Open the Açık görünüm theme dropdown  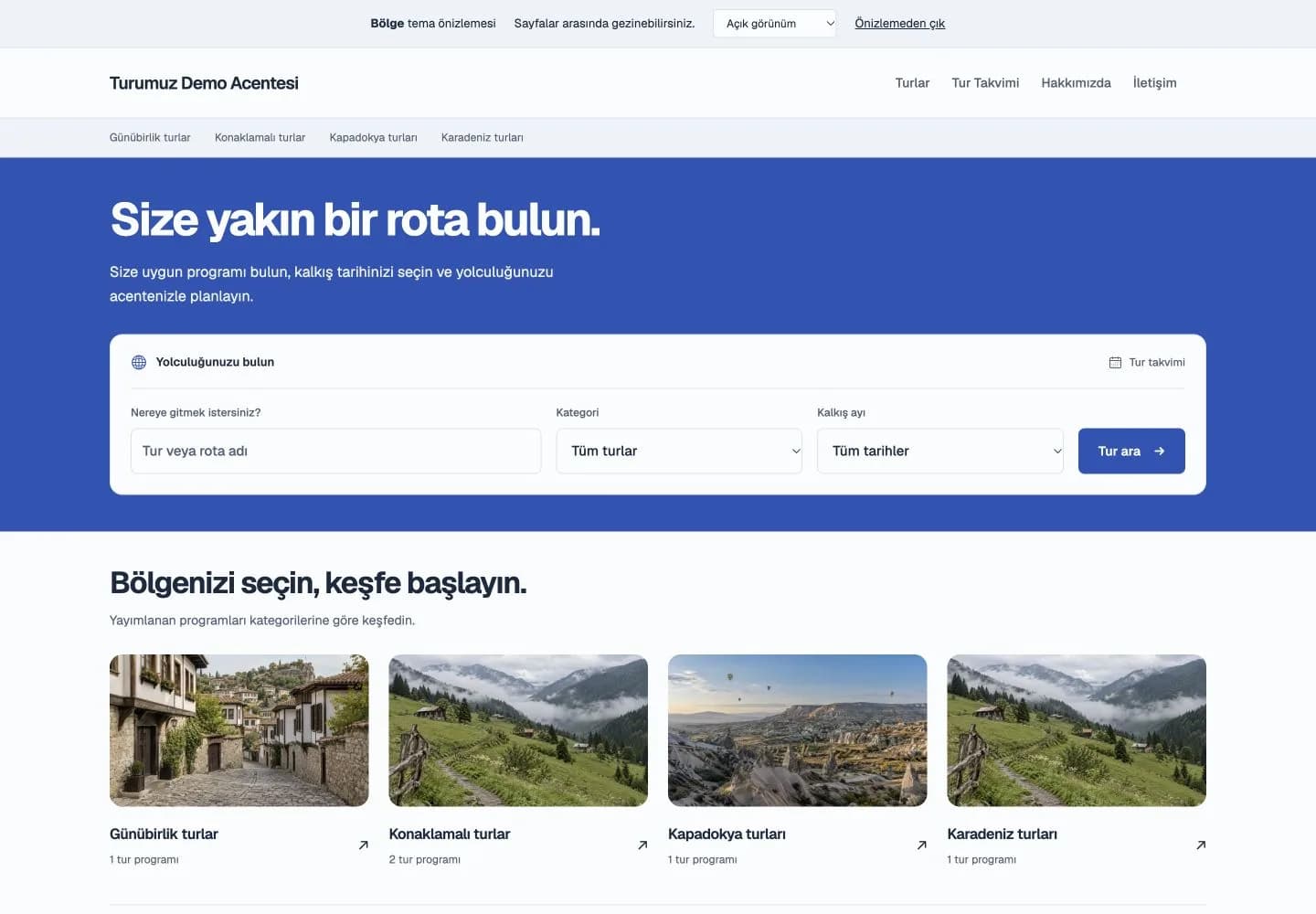click(x=775, y=24)
